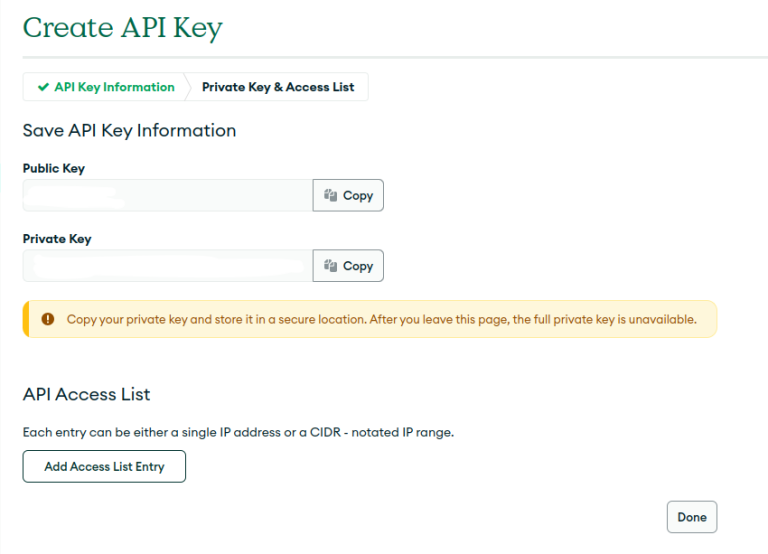Click Add Access List Entry button
The image size is (768, 554).
104,467
